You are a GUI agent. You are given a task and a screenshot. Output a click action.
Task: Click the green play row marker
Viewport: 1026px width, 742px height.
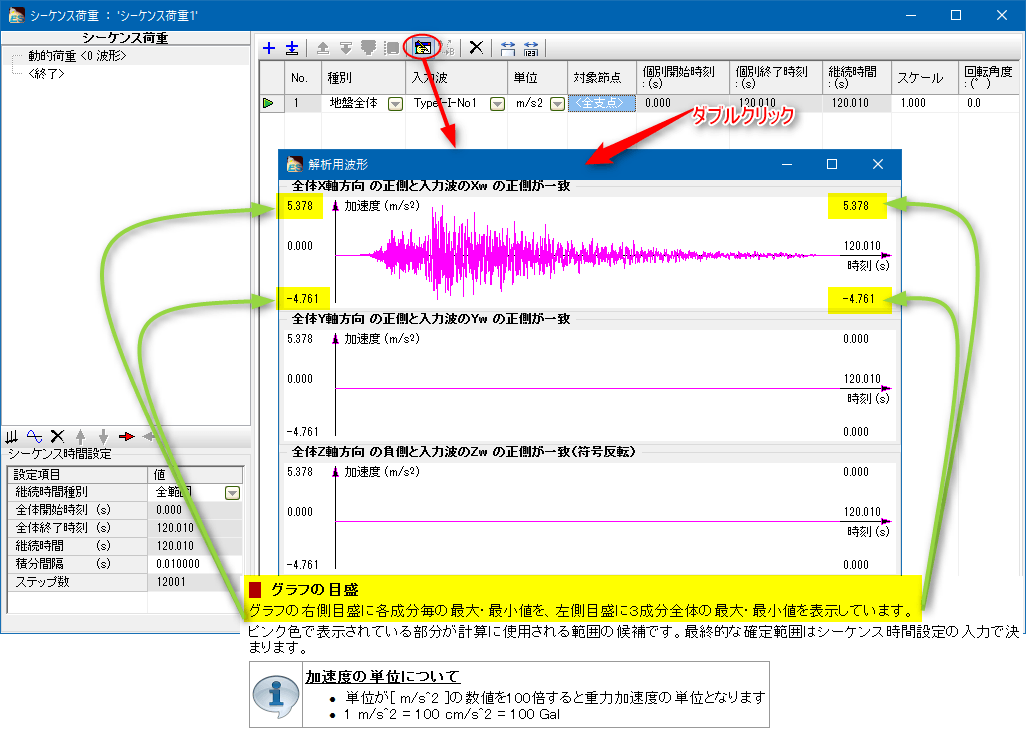(269, 103)
